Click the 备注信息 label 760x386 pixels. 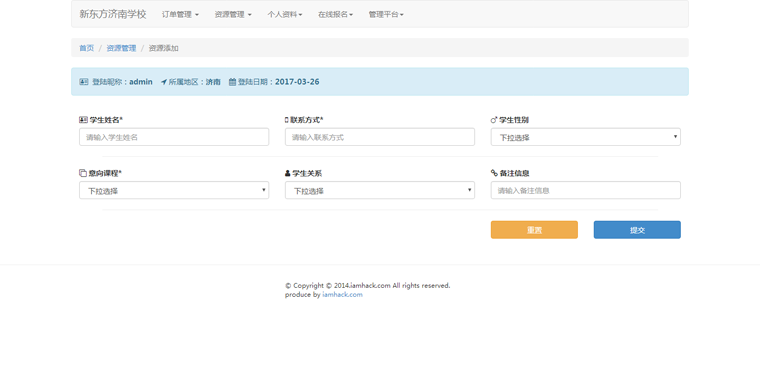[x=515, y=173]
